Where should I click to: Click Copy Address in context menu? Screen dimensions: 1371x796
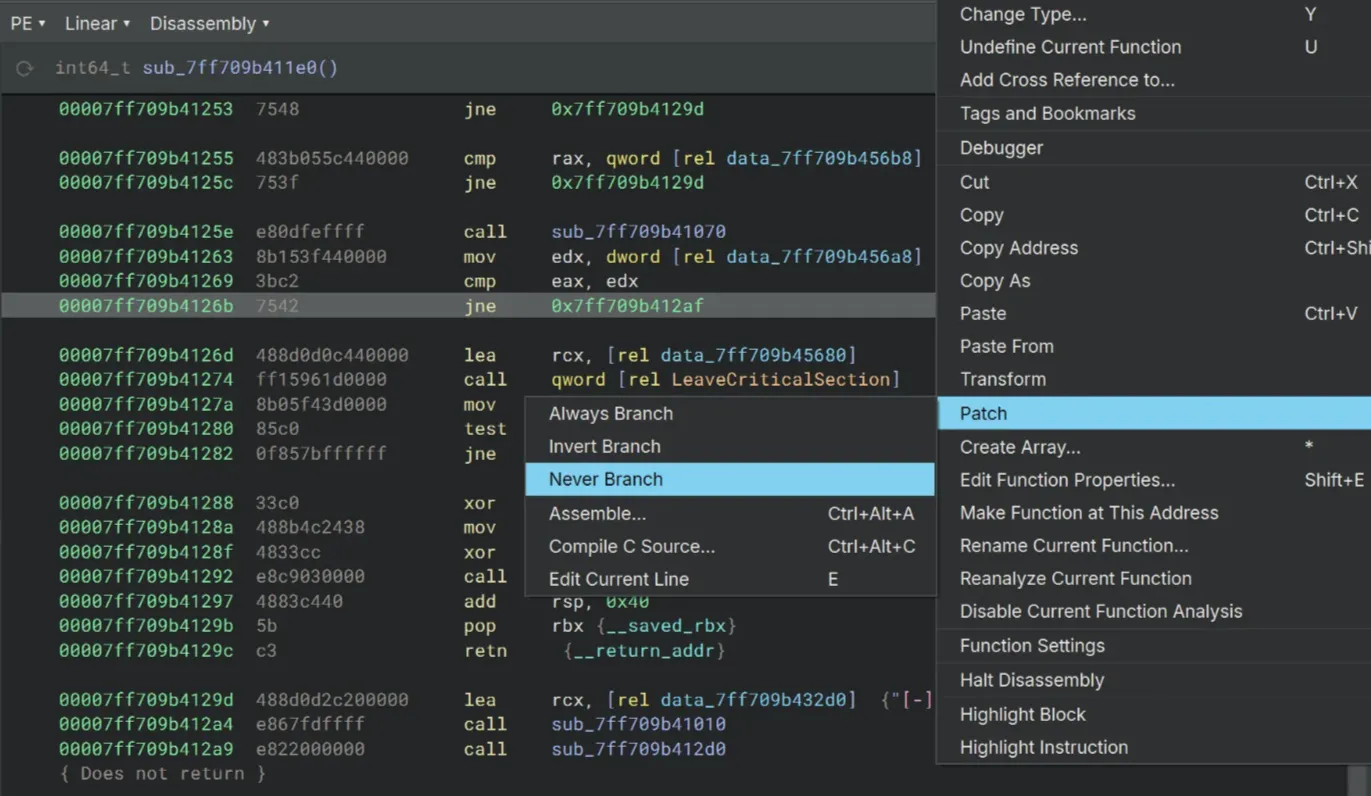pyautogui.click(x=1018, y=248)
